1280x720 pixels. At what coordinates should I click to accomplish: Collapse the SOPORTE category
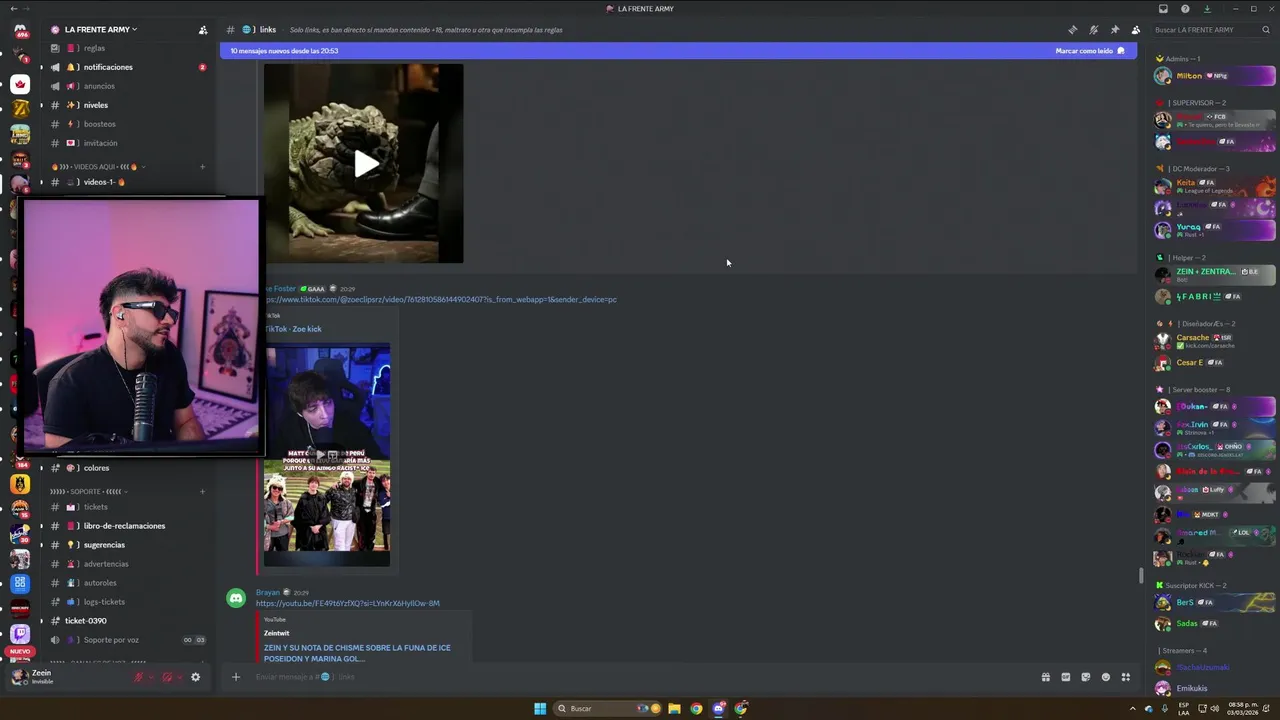coord(89,491)
